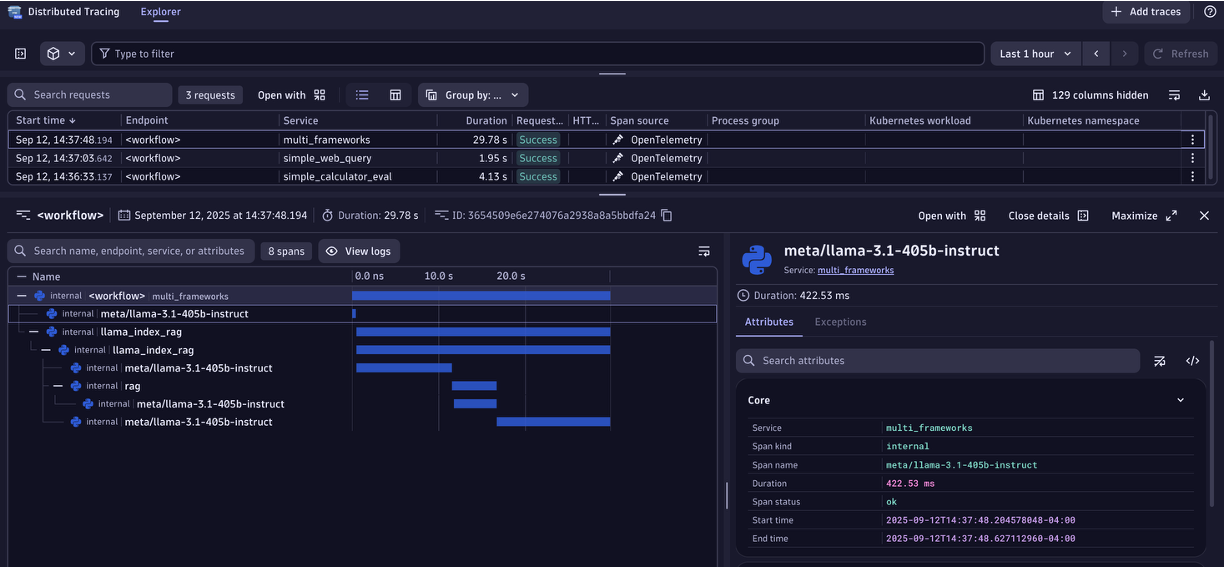The image size is (1224, 568).
Task: Switch to list view icon
Action: click(362, 95)
